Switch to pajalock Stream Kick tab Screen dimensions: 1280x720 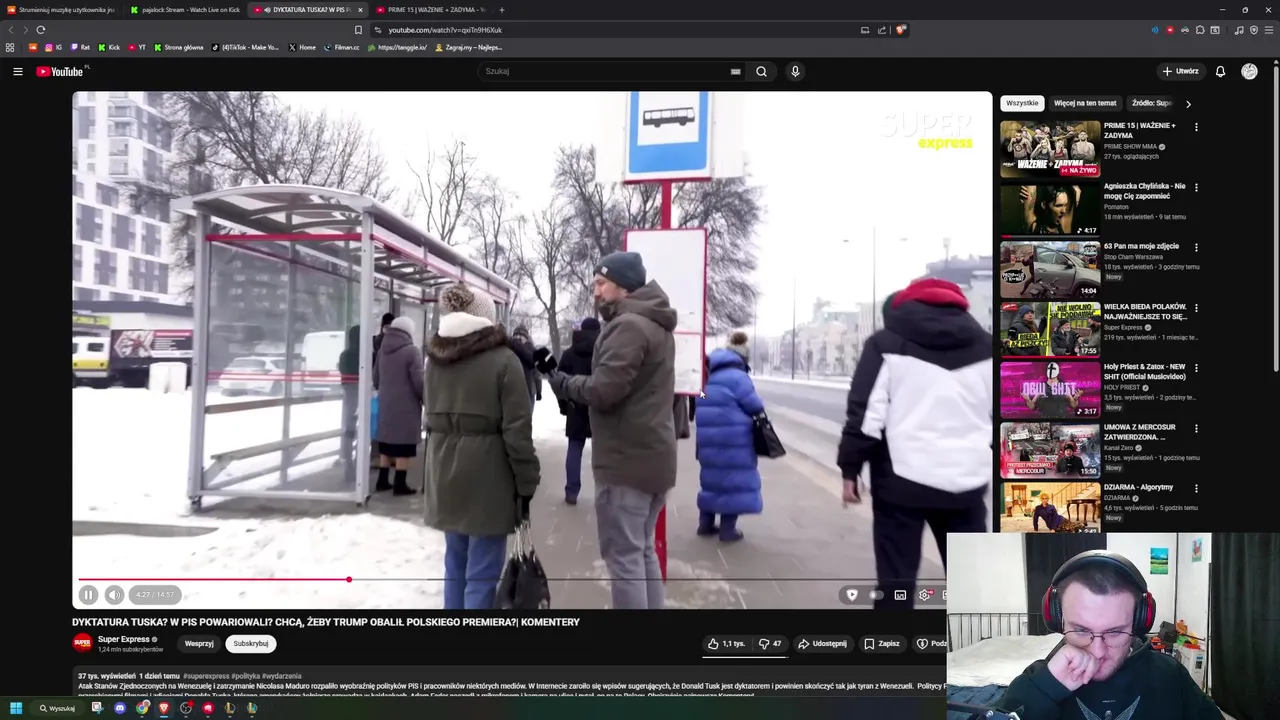coord(185,10)
